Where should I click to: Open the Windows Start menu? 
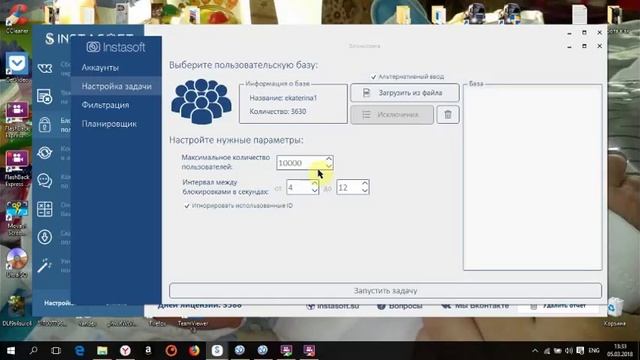11,351
